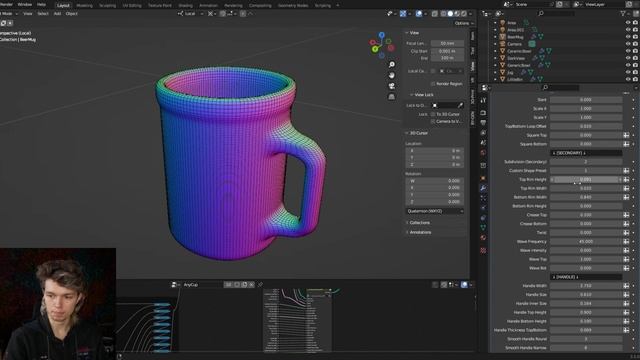640x360 pixels.
Task: Click the outliner filter funnel icon
Action: tap(623, 13)
